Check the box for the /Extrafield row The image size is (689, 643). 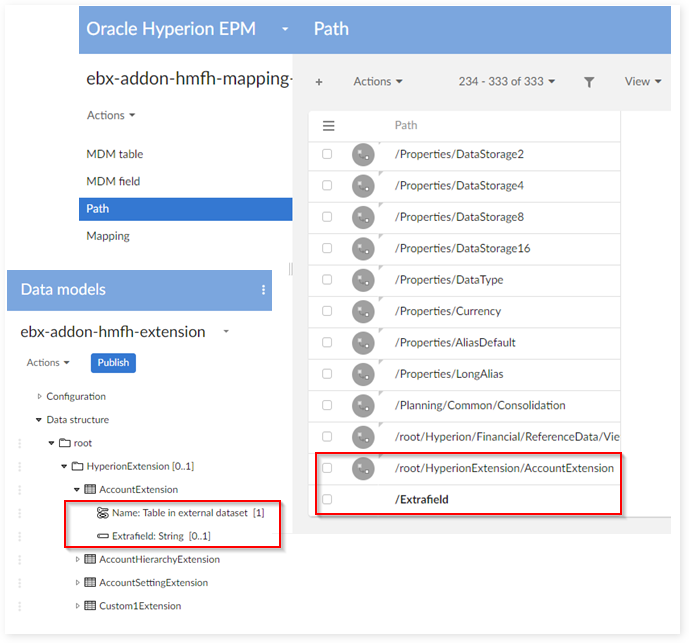pos(327,499)
